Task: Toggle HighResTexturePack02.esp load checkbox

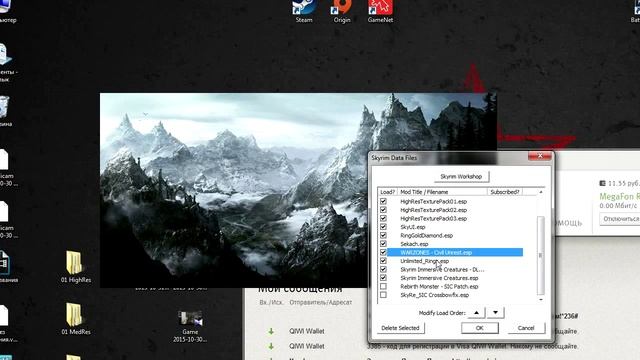Action: [383, 210]
